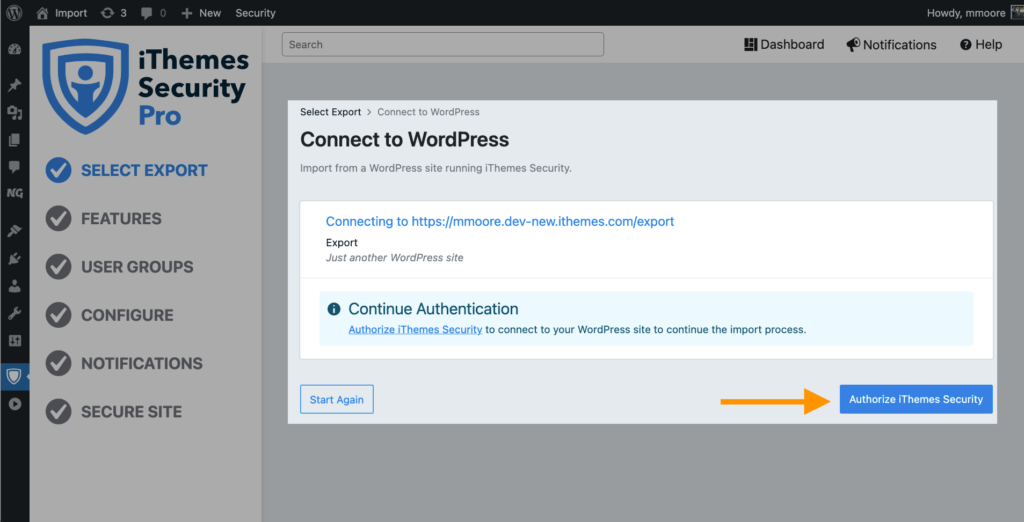Open the WordPress Dashboard gauge icon in sidebar
Screen dimensions: 1024x522
(x=14, y=50)
